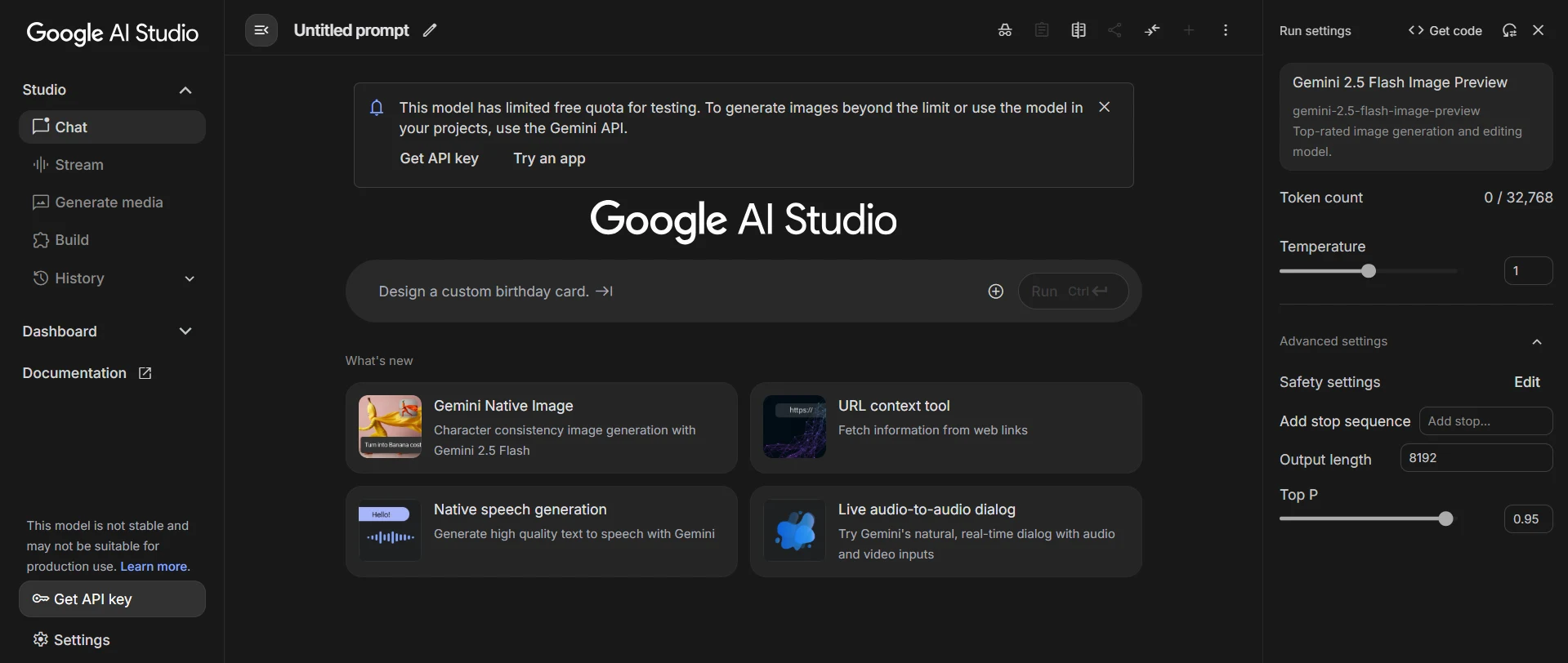This screenshot has width=1568, height=663.
Task: Toggle compare mode icon in toolbar
Action: (x=1079, y=30)
